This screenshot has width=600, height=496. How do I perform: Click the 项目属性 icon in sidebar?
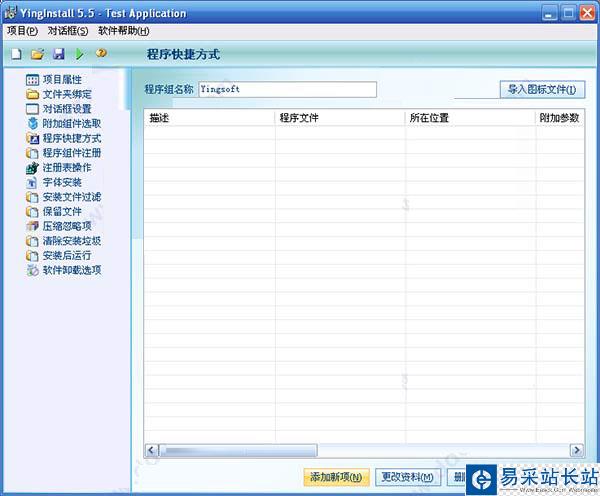[x=33, y=80]
